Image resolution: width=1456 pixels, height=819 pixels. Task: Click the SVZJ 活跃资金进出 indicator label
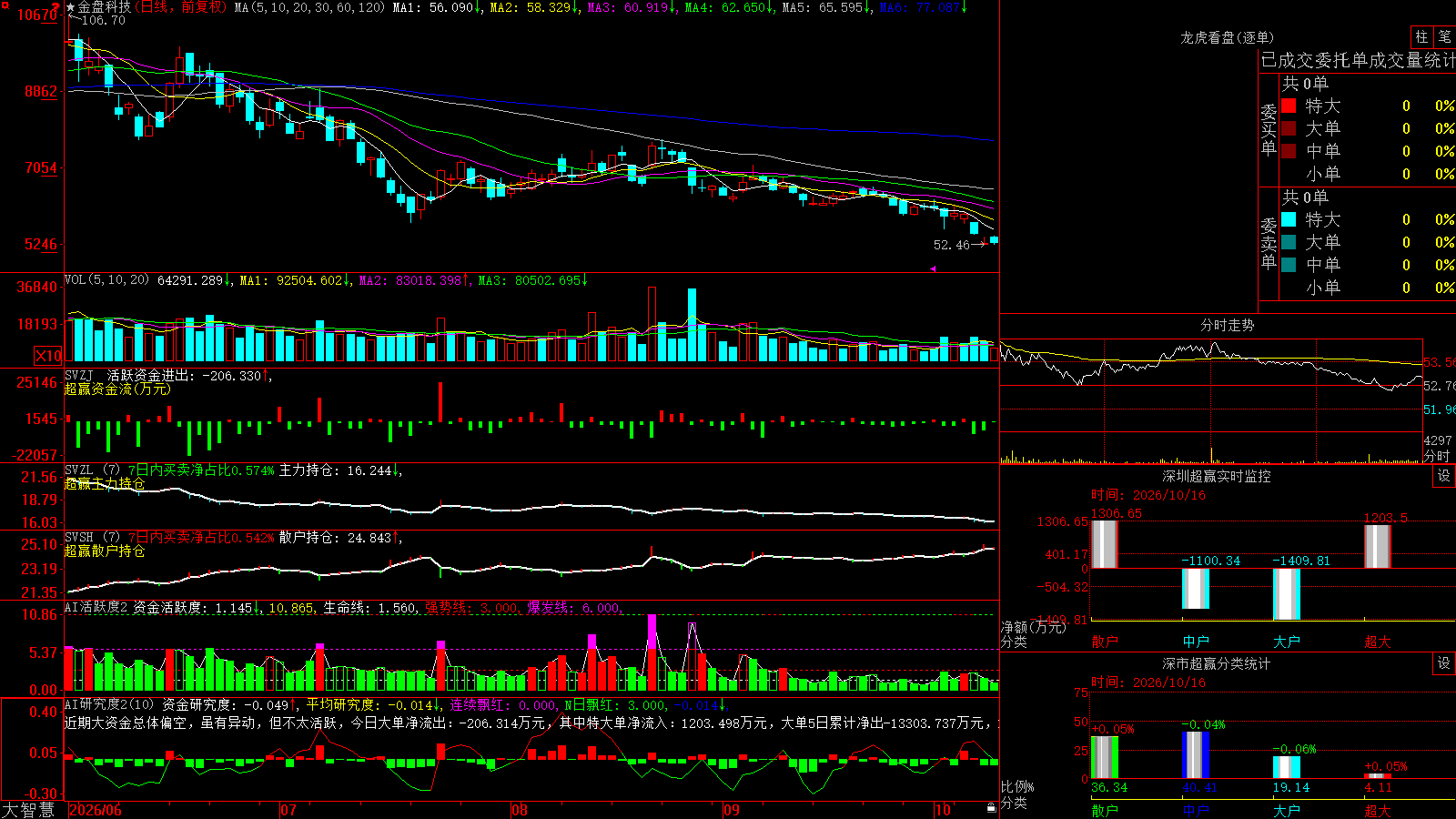click(x=132, y=375)
